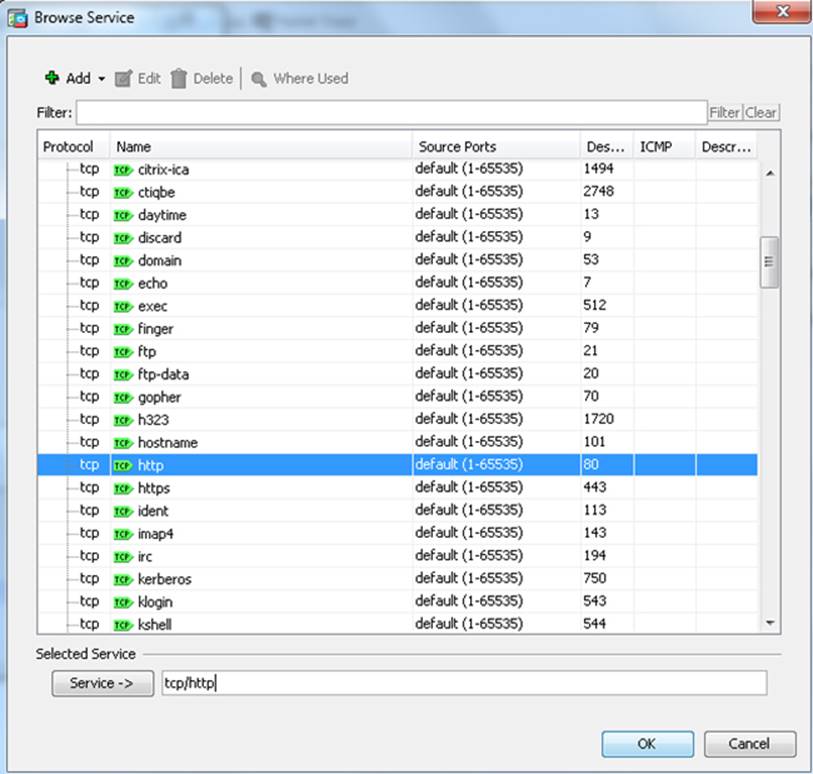
Task: Click the green plus Add icon
Action: [x=52, y=78]
